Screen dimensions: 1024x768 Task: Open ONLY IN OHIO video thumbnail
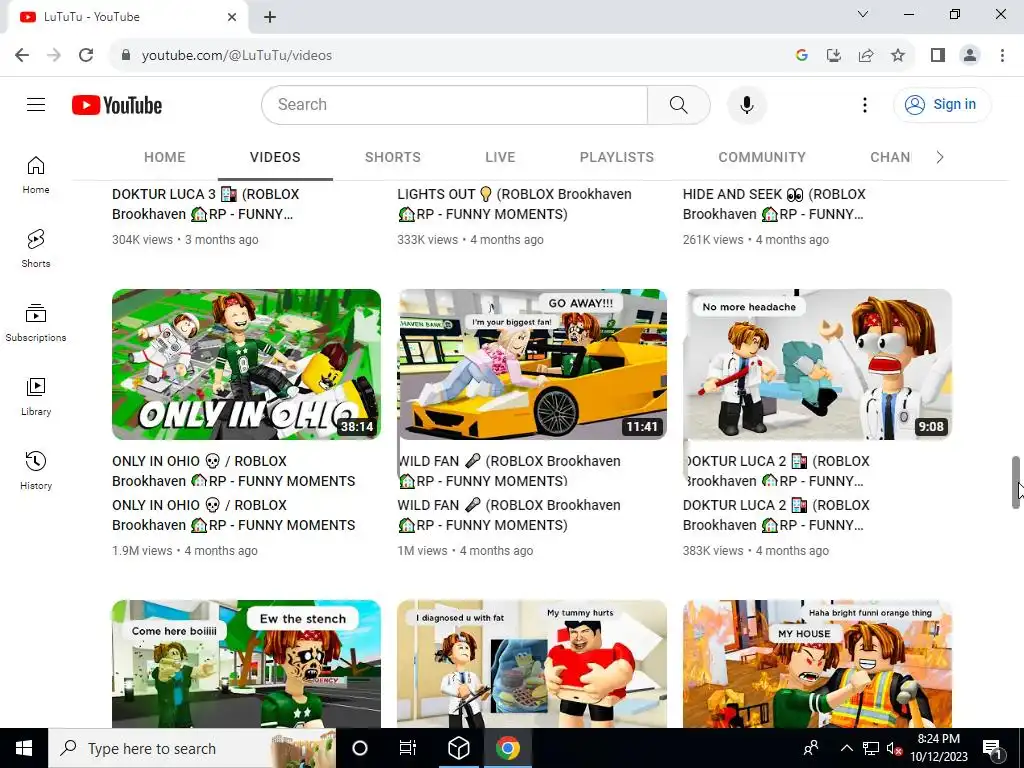(x=246, y=364)
